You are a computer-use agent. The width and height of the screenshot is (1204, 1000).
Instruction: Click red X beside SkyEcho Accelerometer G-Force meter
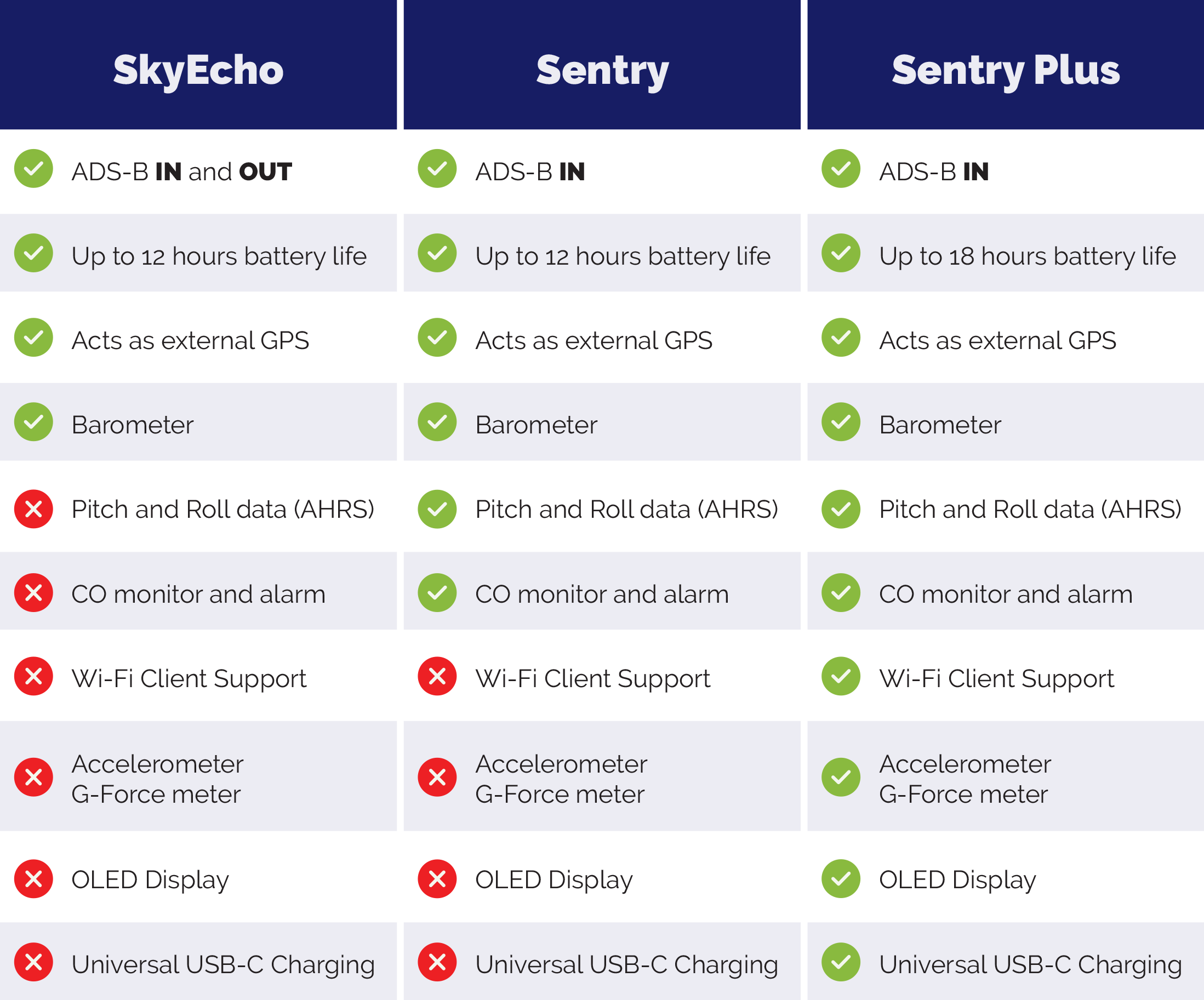[34, 778]
